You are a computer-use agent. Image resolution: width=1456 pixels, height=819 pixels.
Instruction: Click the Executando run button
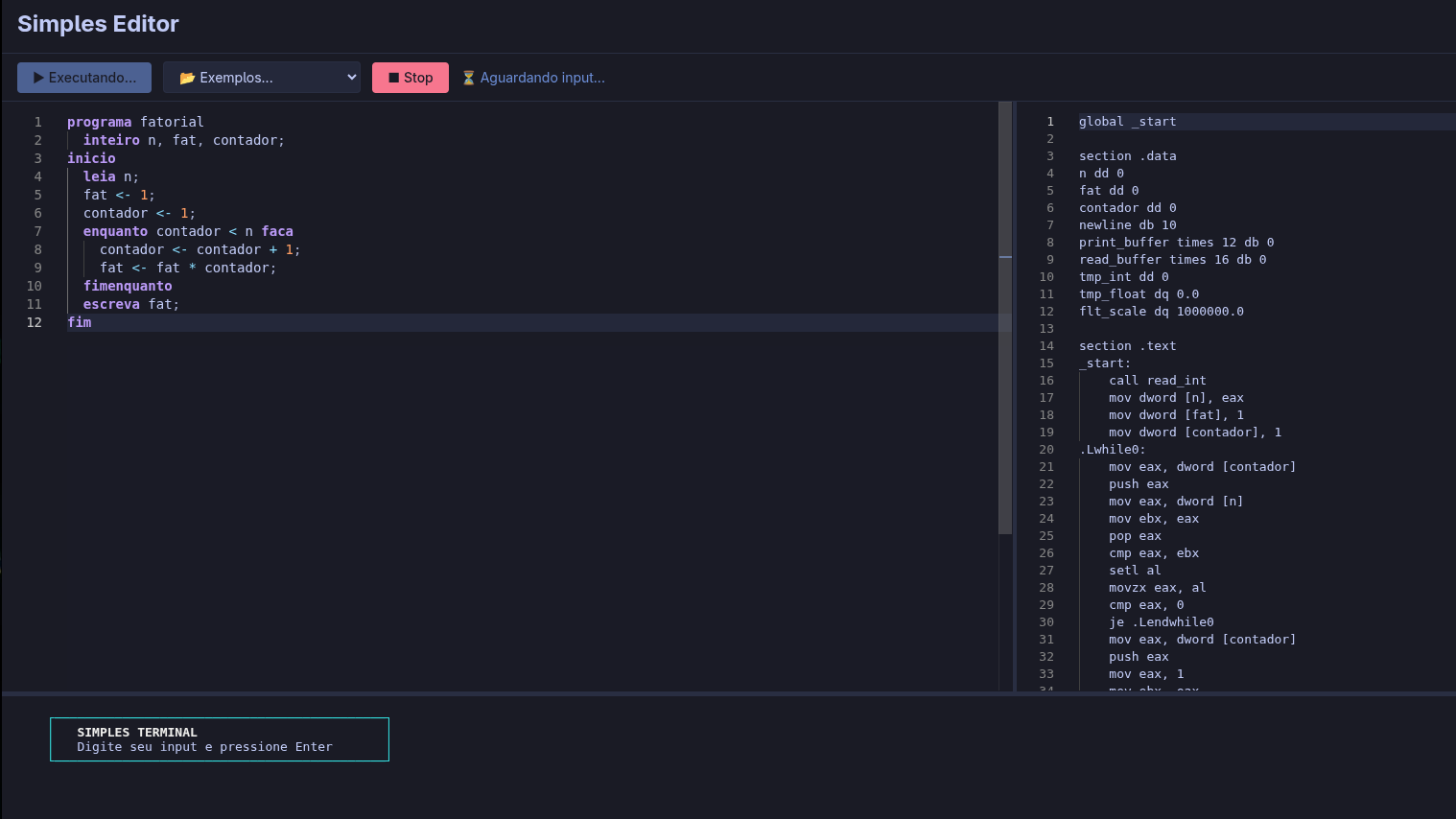(x=84, y=78)
